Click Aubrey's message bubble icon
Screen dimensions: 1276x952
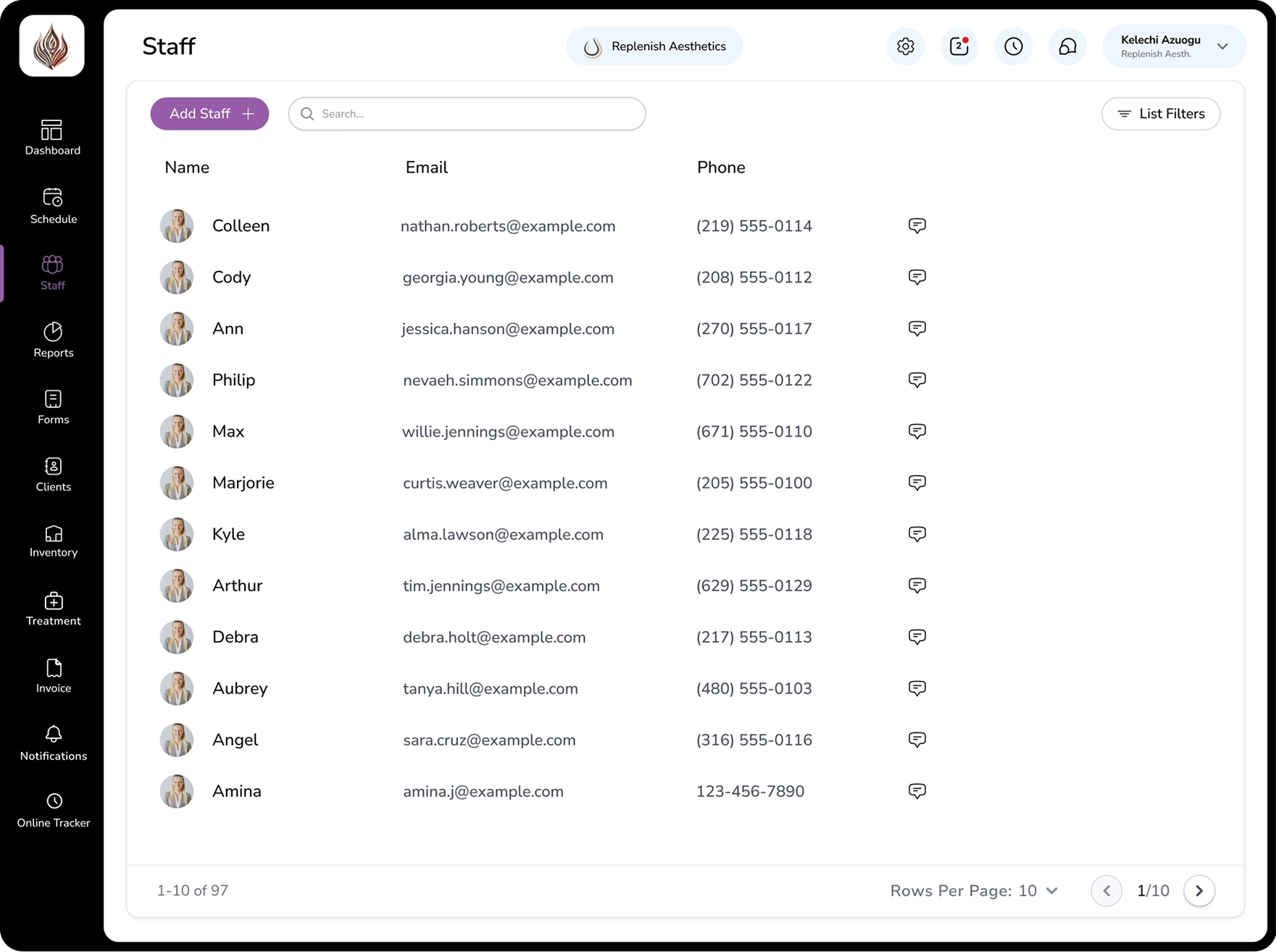(917, 688)
